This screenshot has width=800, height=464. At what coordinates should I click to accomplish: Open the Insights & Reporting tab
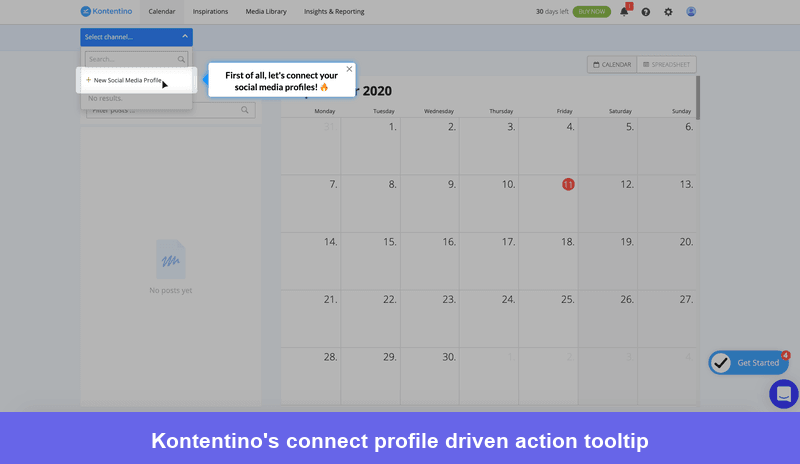click(334, 12)
